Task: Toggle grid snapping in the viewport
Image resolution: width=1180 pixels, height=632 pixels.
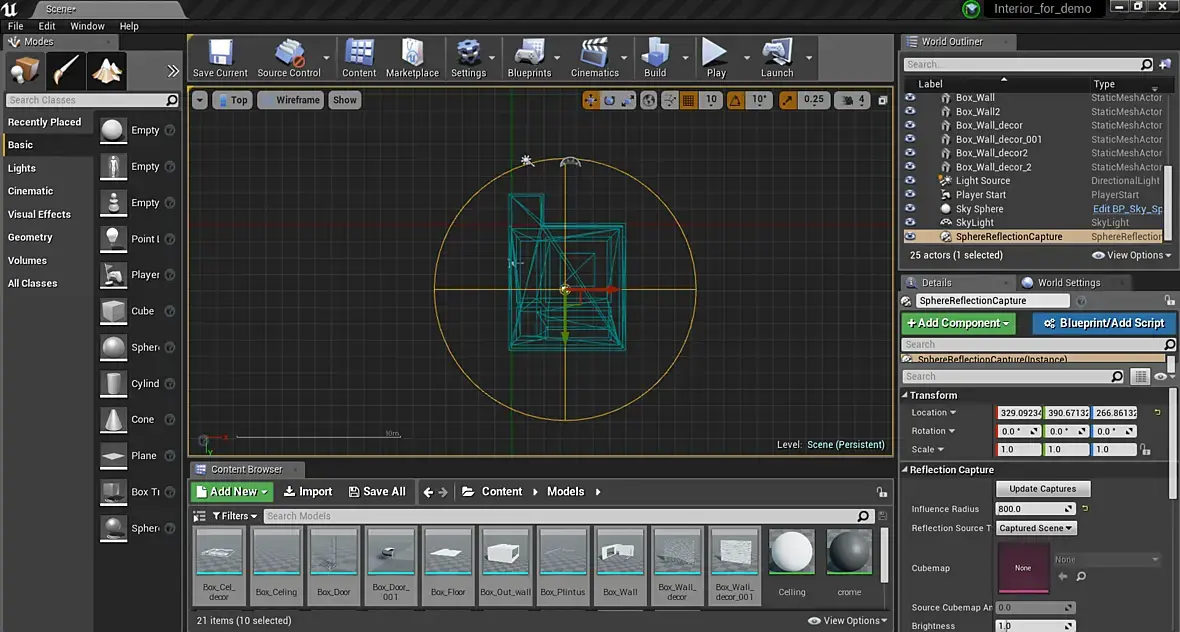Action: (690, 100)
